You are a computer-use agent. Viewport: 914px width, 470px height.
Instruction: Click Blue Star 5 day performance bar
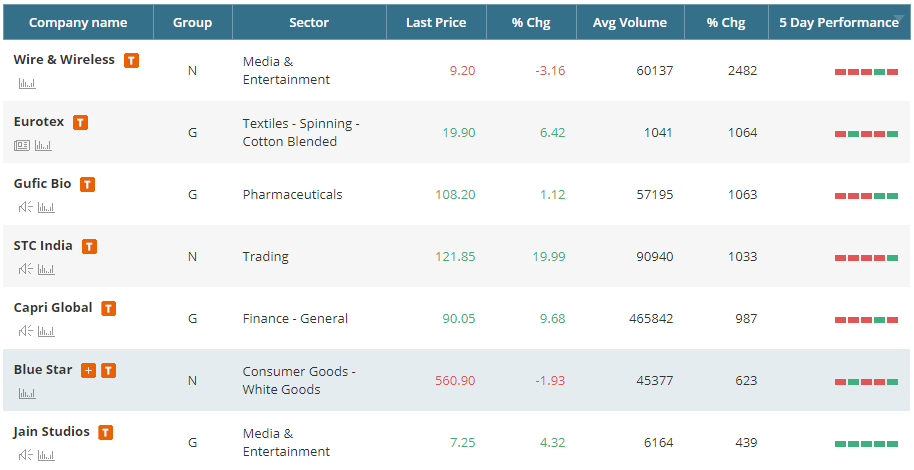coord(866,382)
